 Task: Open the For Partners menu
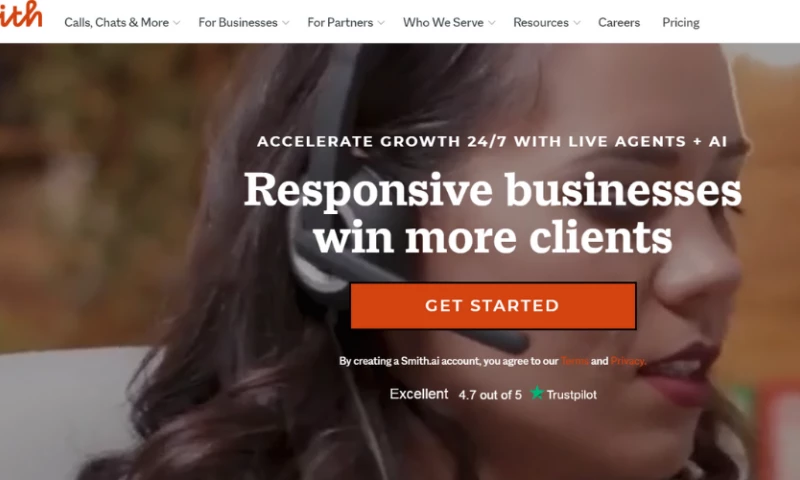[x=340, y=22]
